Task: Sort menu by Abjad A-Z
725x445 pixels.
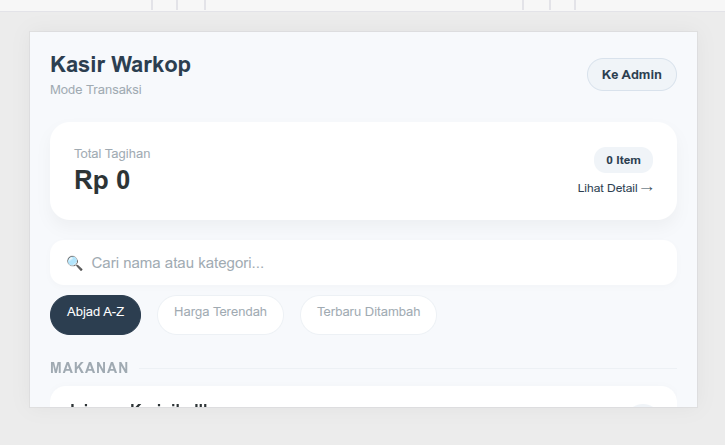Action: [95, 315]
